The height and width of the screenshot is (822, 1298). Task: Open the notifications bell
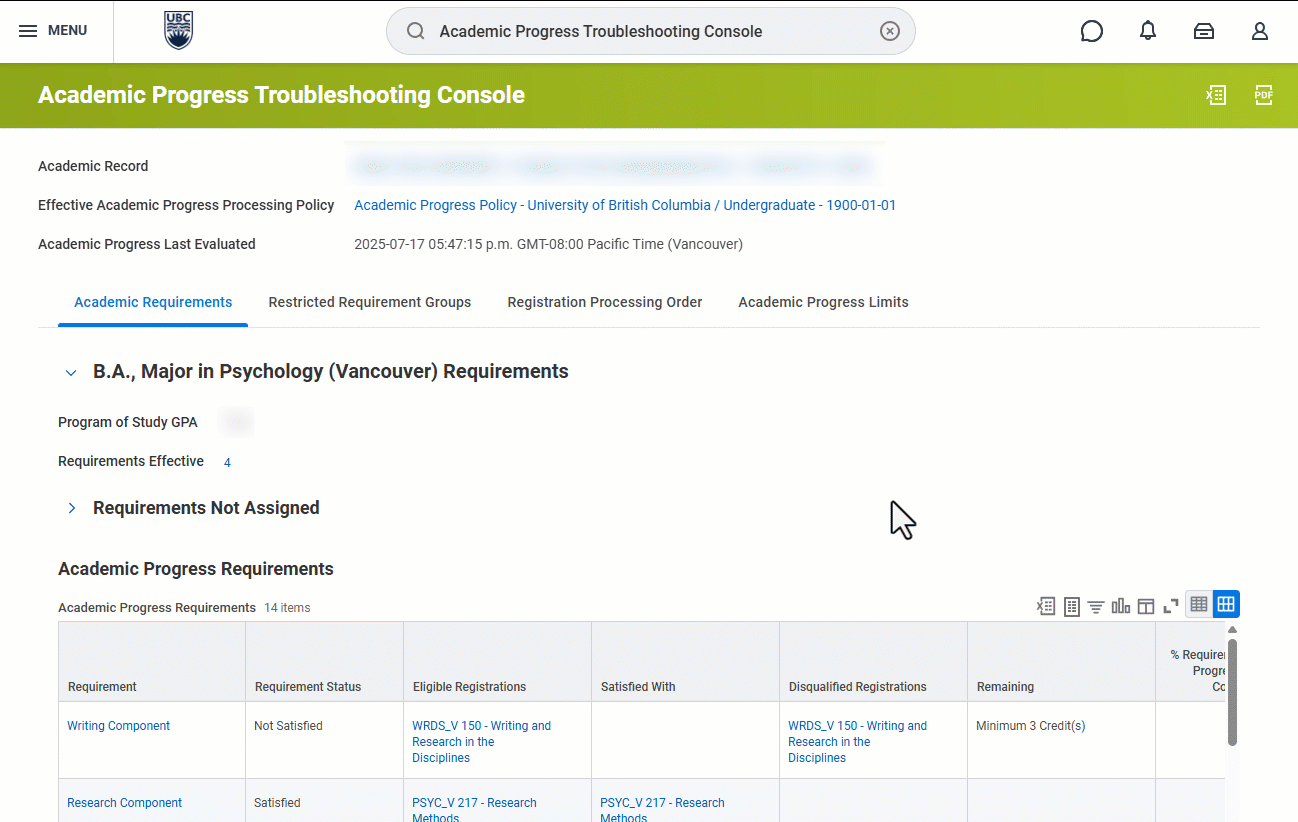coord(1148,31)
